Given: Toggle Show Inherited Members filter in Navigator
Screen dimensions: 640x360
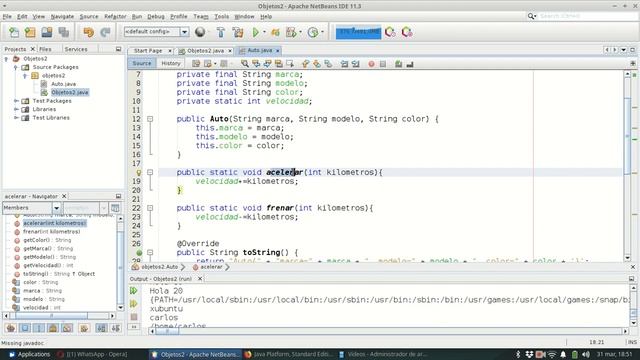Looking at the screenshot, I should (x=11, y=328).
